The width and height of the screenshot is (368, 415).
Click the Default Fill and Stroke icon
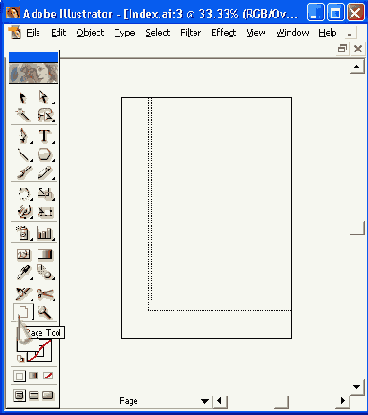tap(21, 358)
